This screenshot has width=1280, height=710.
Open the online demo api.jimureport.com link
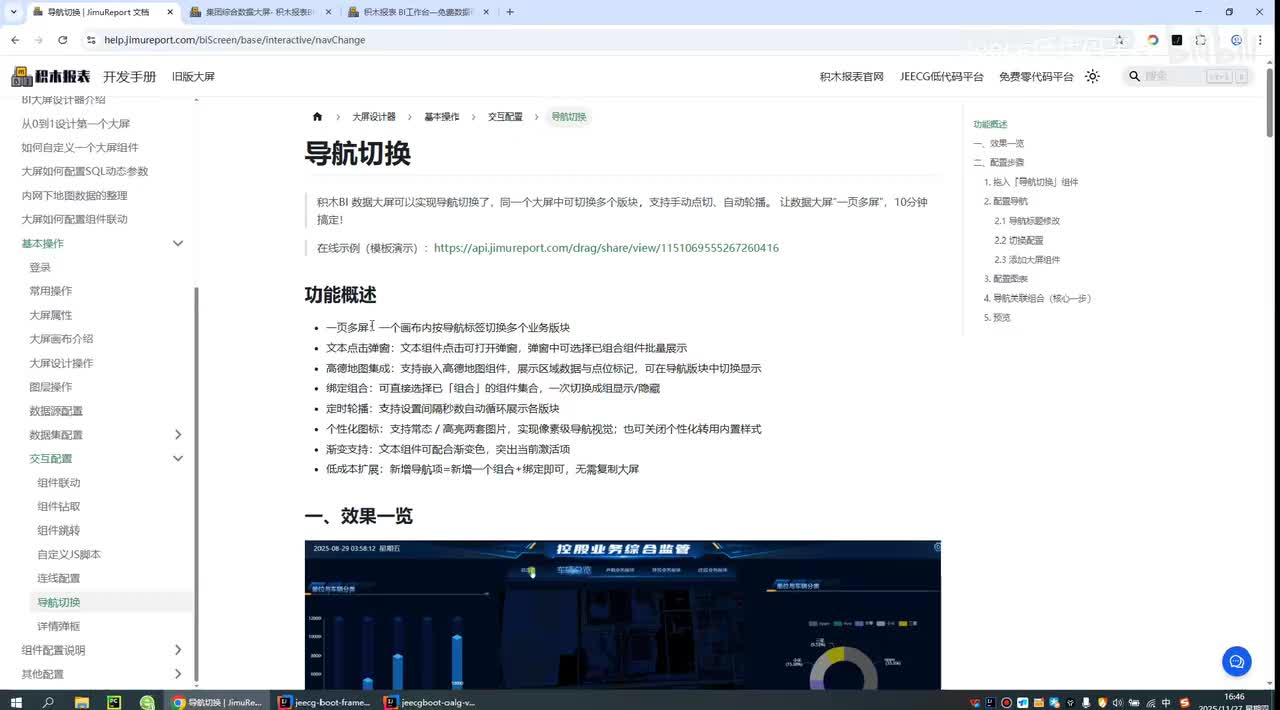(x=606, y=248)
